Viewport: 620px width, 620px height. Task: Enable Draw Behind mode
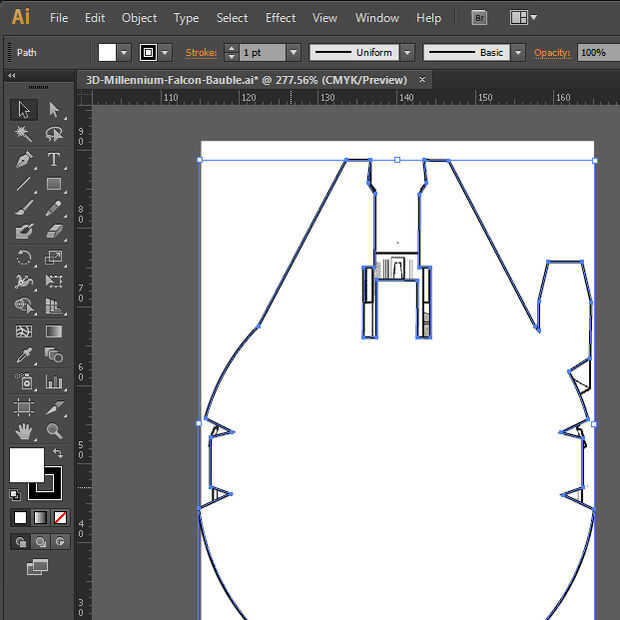[40, 541]
